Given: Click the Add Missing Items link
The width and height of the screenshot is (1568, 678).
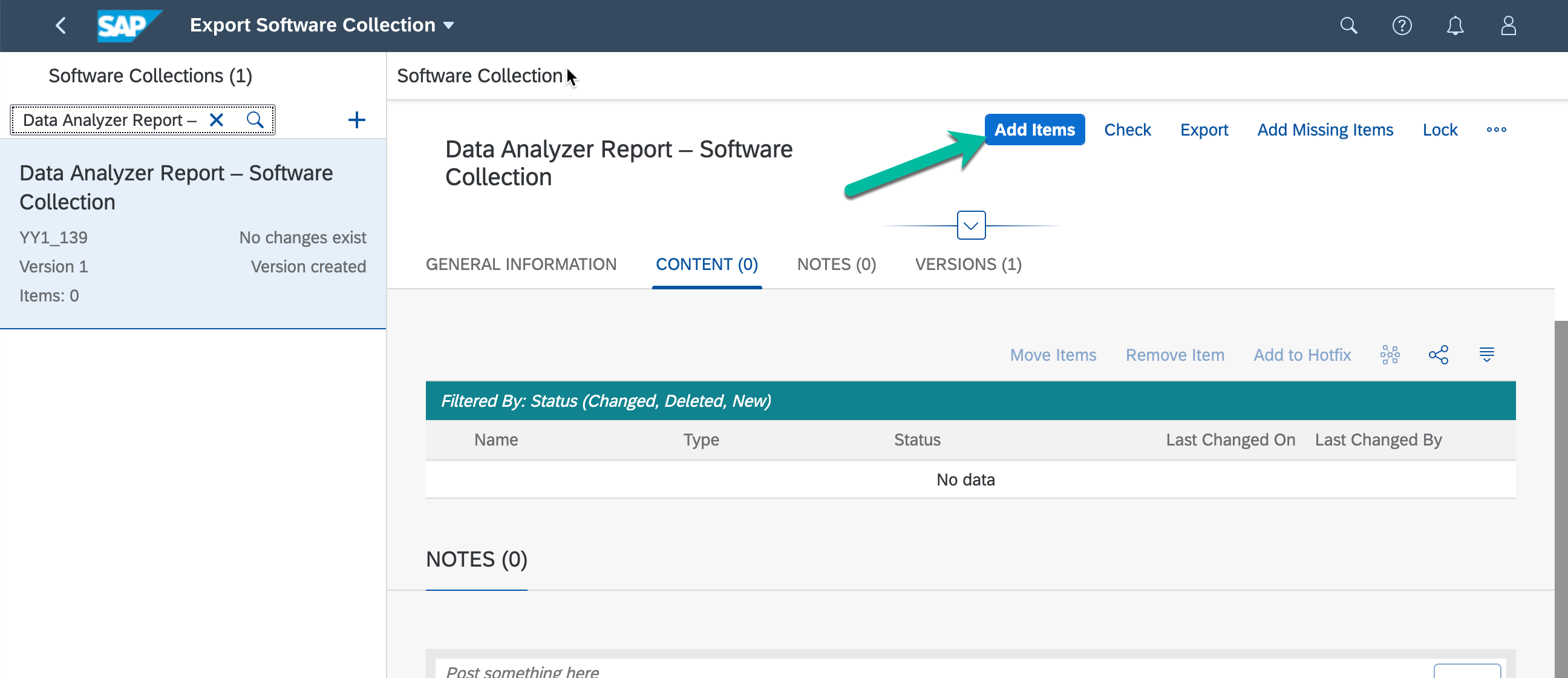Looking at the screenshot, I should 1325,130.
